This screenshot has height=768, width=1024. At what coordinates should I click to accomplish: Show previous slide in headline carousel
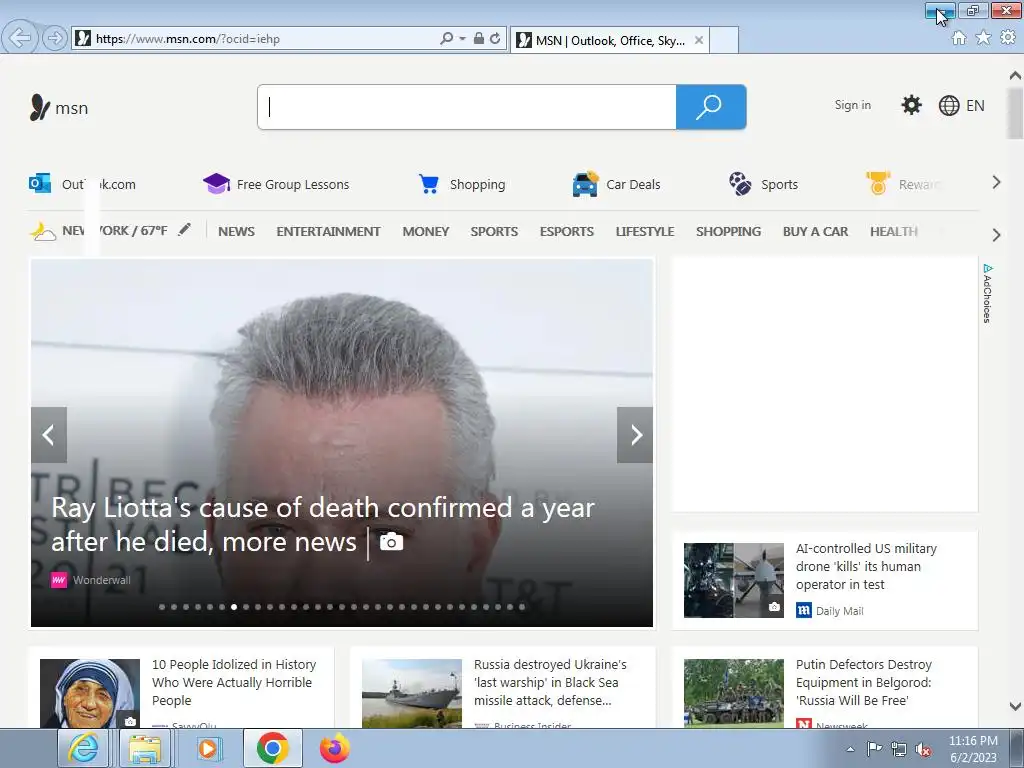tap(49, 435)
